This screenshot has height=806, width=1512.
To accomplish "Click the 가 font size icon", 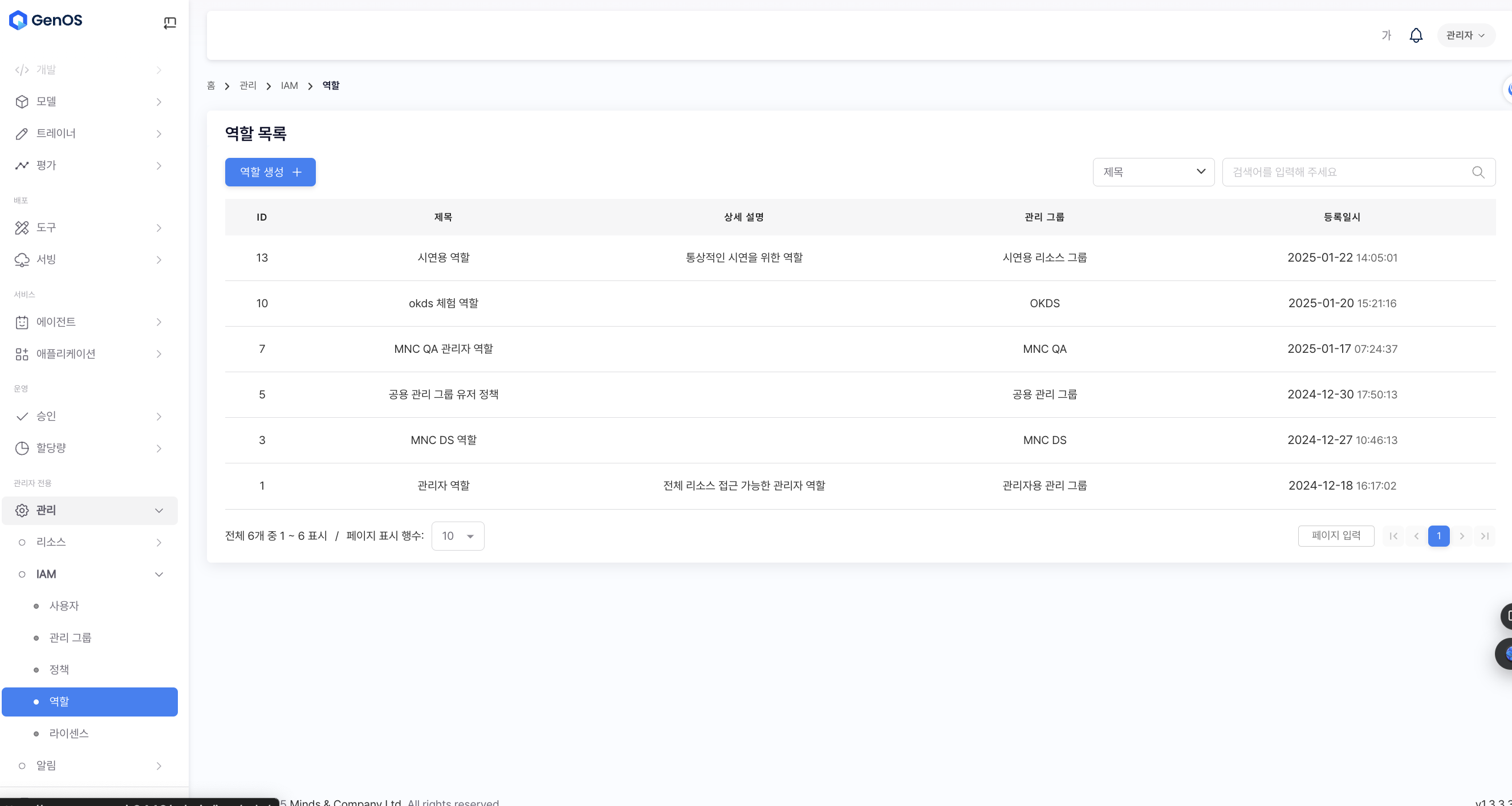I will coord(1386,35).
